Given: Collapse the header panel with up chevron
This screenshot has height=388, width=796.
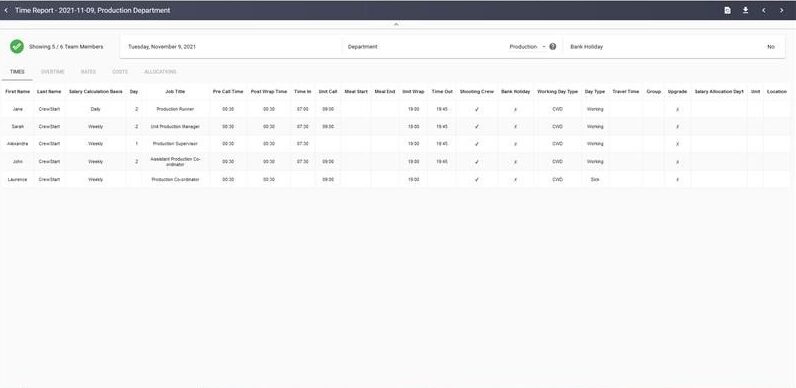Looking at the screenshot, I should click(396, 24).
